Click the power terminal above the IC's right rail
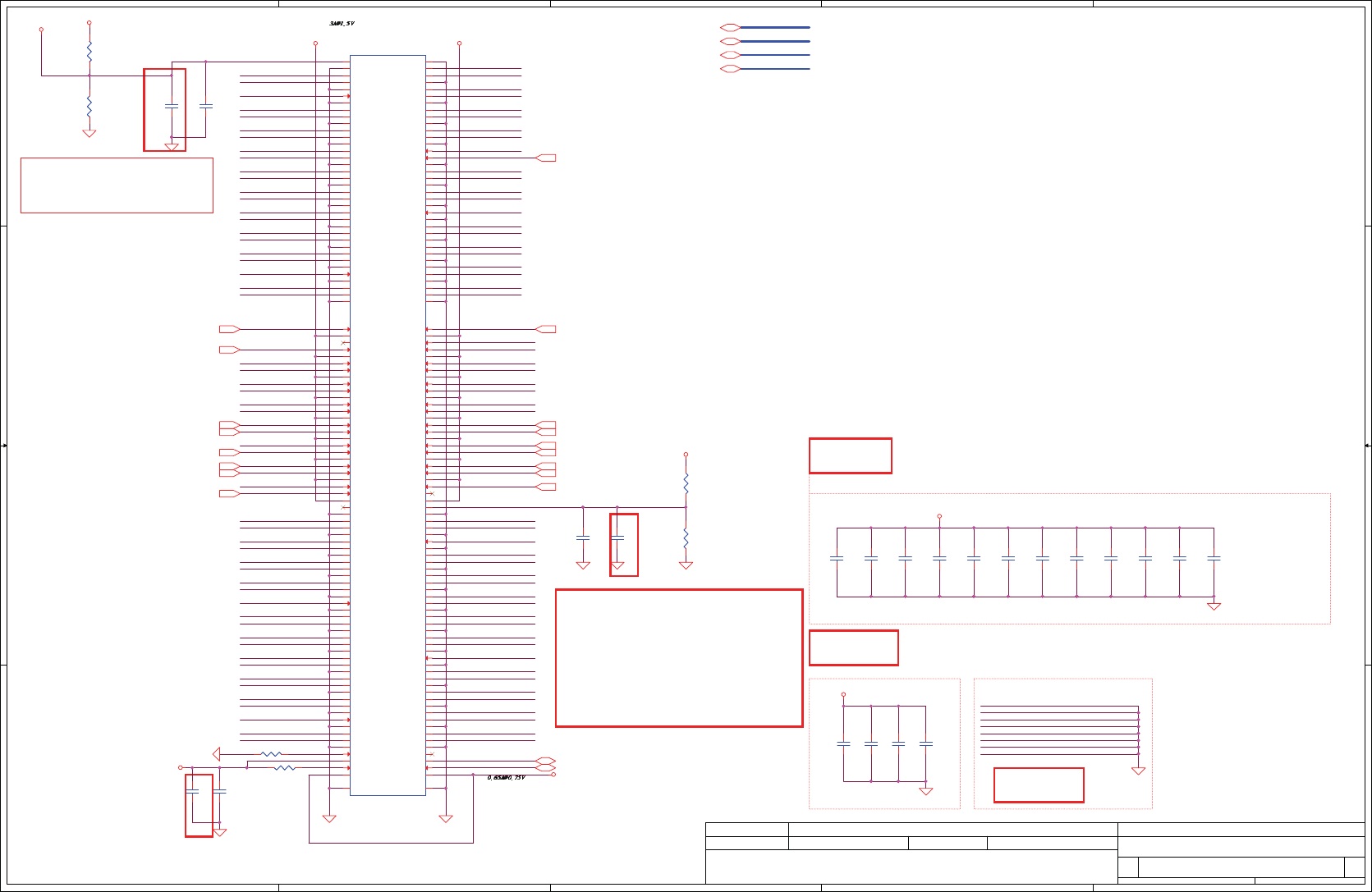 [459, 43]
